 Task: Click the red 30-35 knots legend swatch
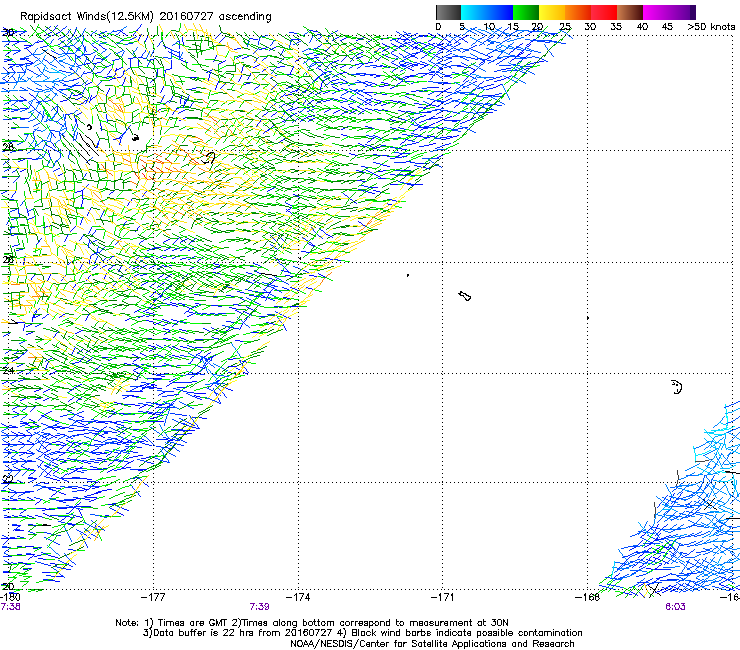[x=604, y=12]
